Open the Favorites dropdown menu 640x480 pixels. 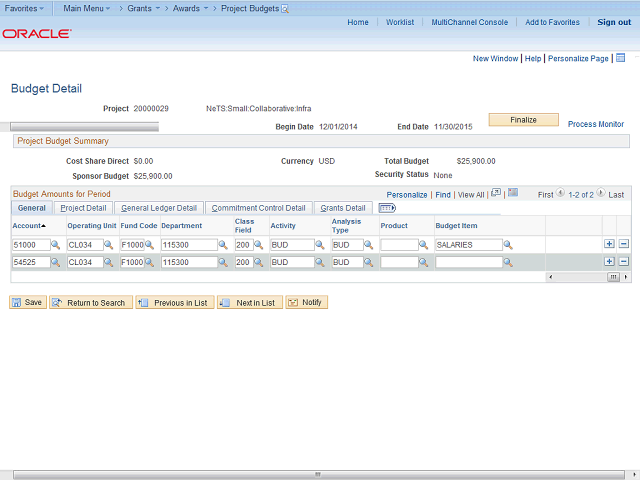(25, 8)
